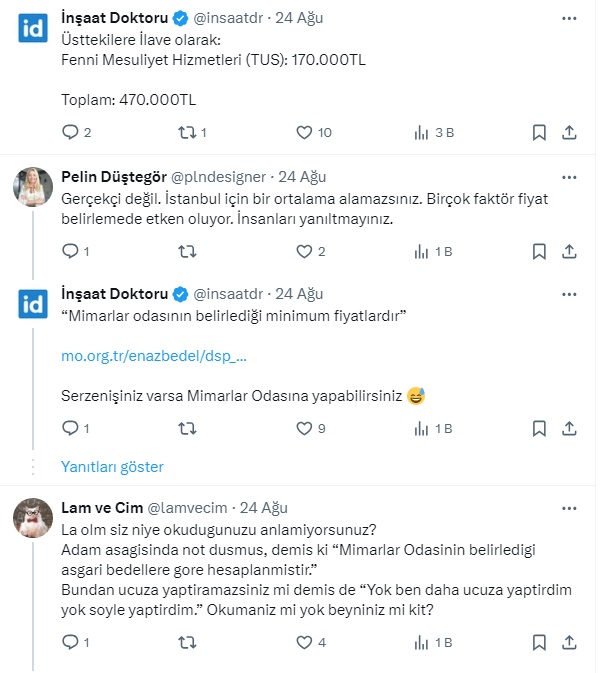Open more menu on first İnşaat Doktoru tweet
Image resolution: width=603 pixels, height=673 pixels.
[569, 18]
